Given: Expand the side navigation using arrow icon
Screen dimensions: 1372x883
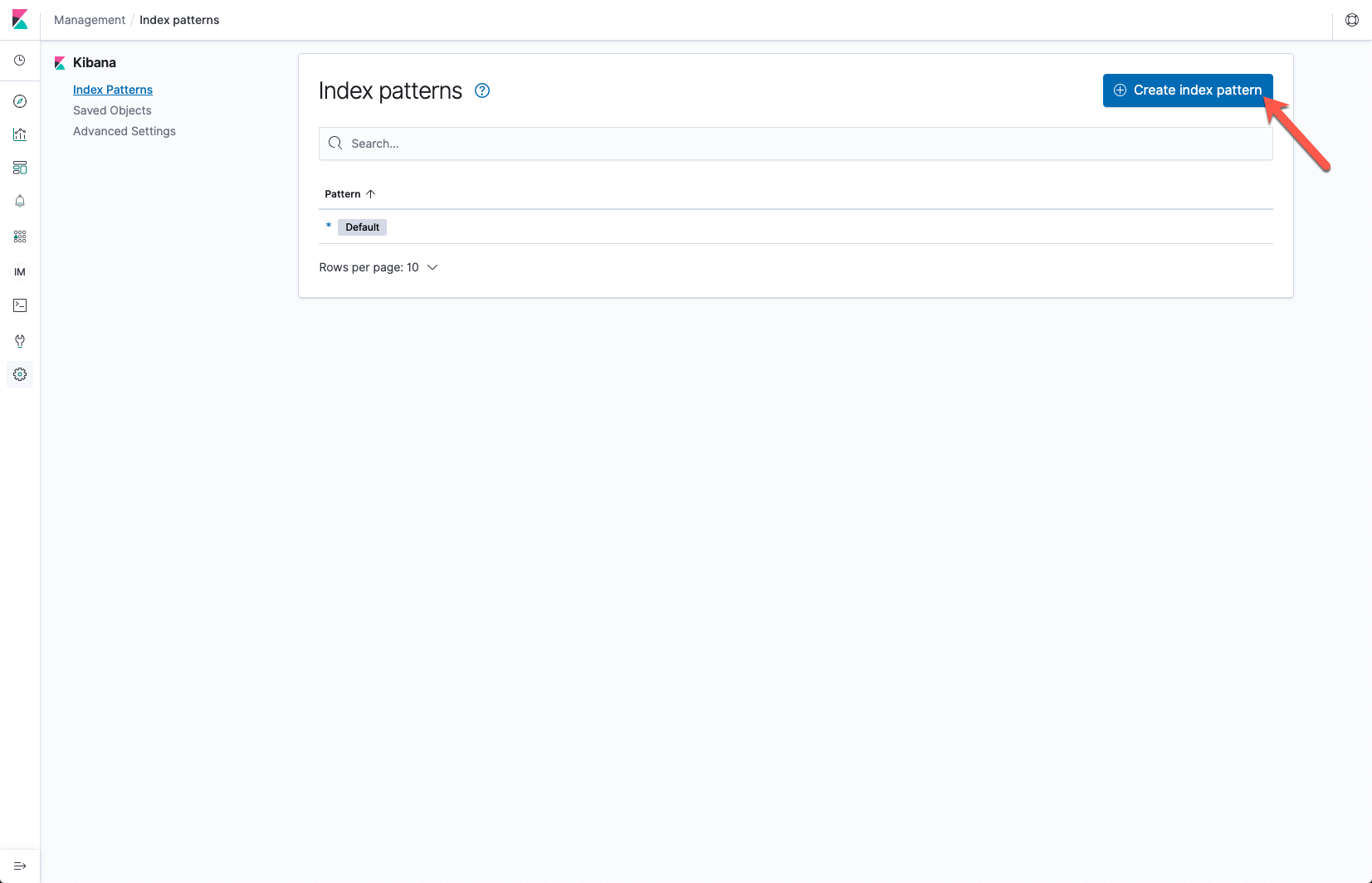Looking at the screenshot, I should coord(20,866).
